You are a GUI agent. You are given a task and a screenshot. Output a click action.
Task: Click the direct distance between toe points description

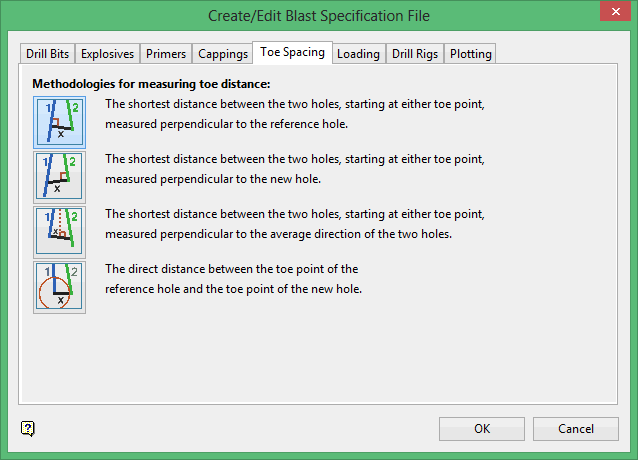pos(233,279)
